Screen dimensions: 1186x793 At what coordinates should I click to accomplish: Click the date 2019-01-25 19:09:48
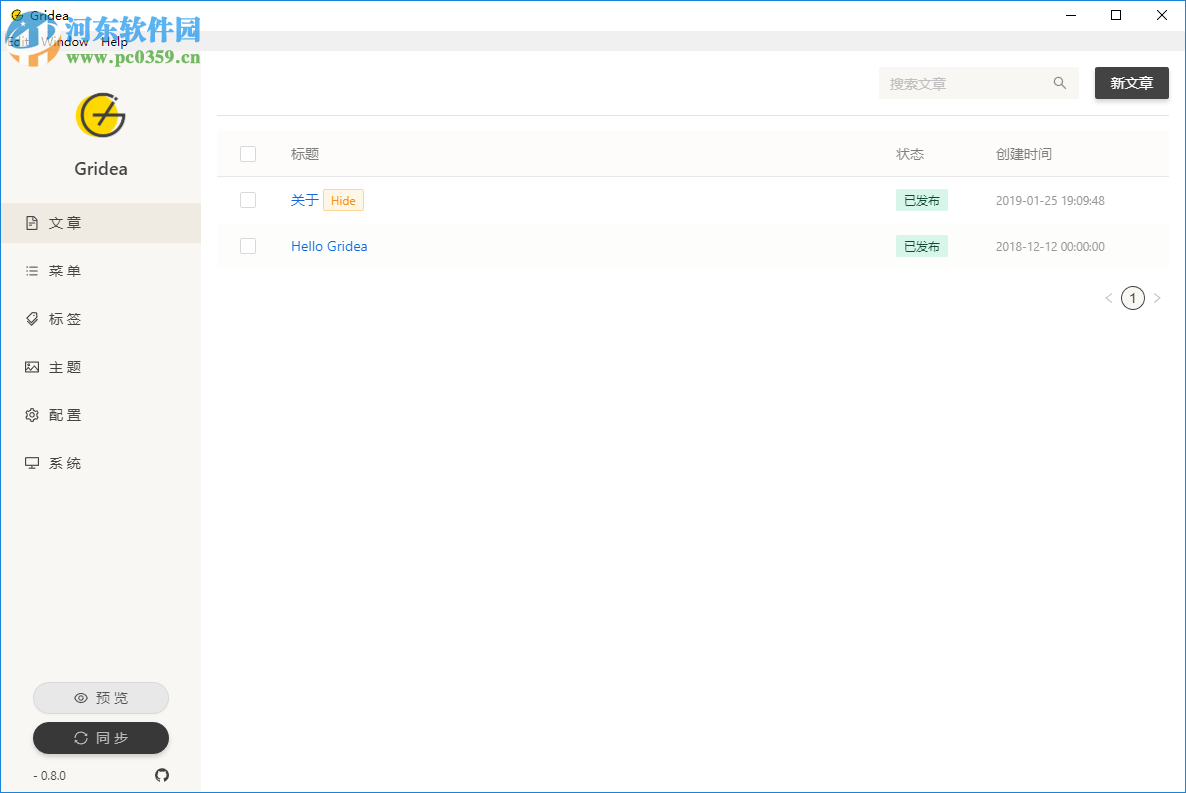[1050, 201]
